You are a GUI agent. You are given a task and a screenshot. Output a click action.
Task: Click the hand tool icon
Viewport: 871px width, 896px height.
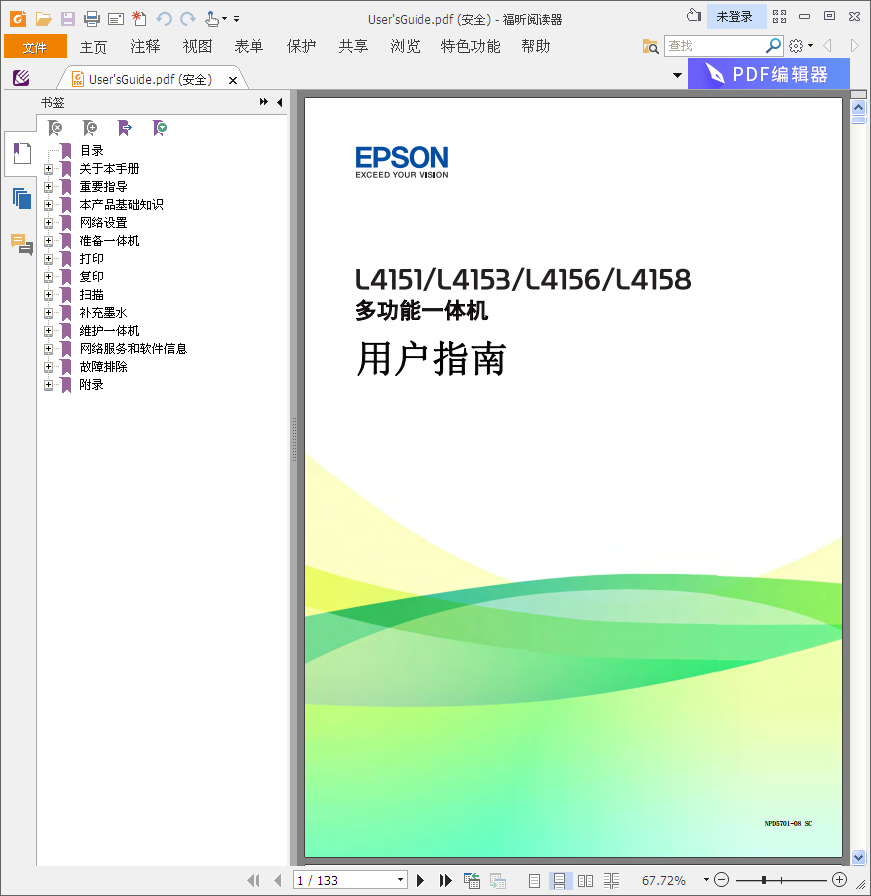click(x=212, y=19)
